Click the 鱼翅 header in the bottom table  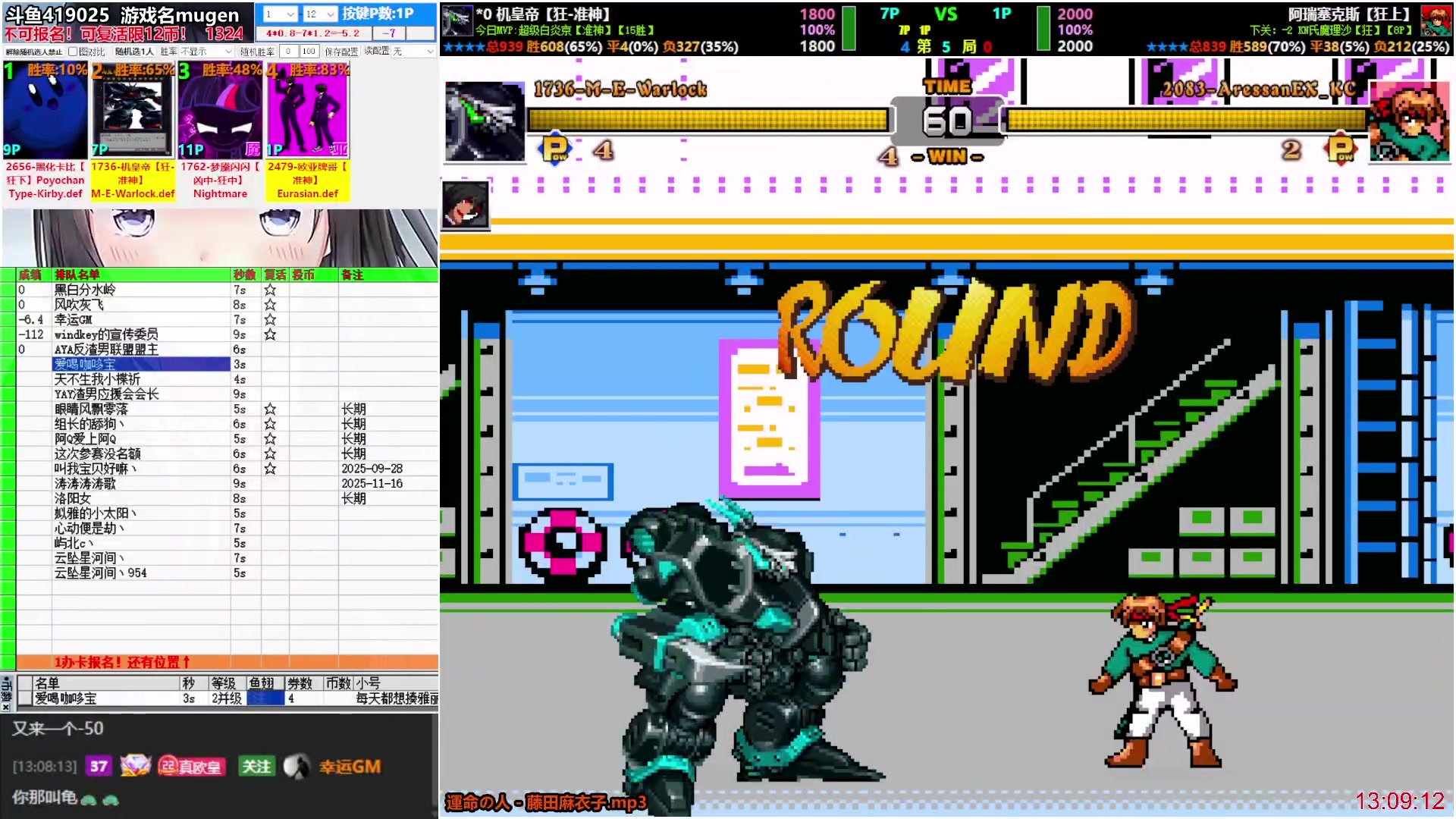point(264,683)
